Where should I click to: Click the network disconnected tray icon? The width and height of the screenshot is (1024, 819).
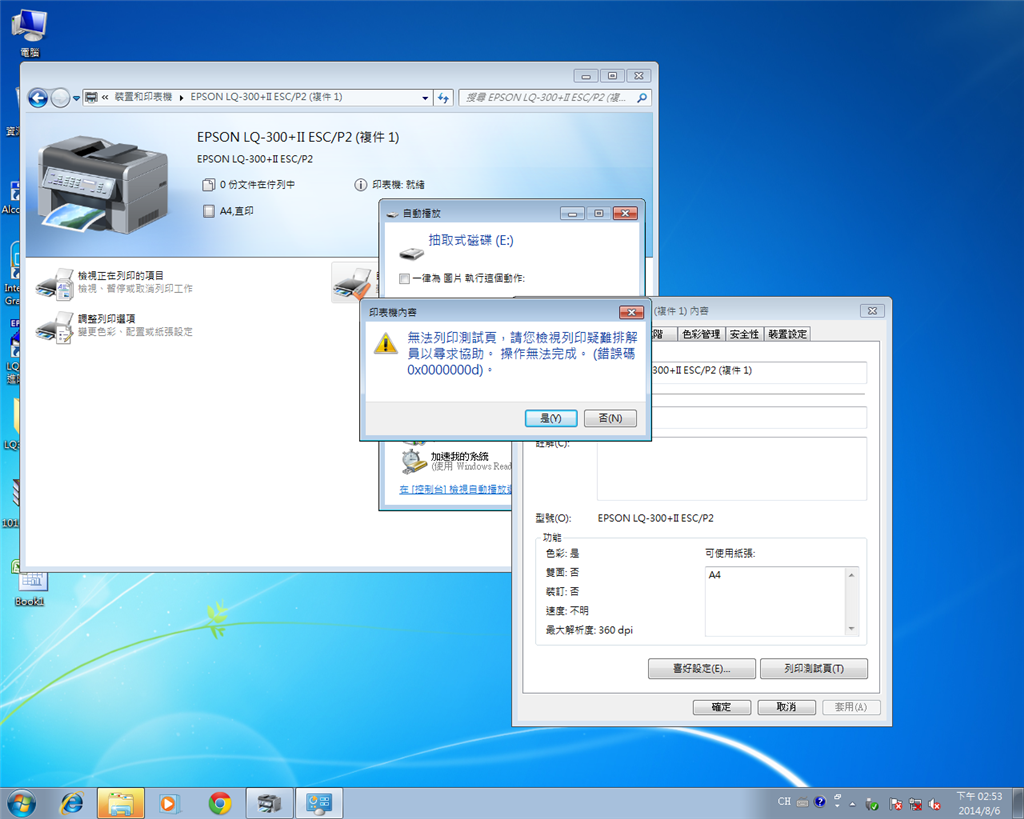[x=916, y=805]
